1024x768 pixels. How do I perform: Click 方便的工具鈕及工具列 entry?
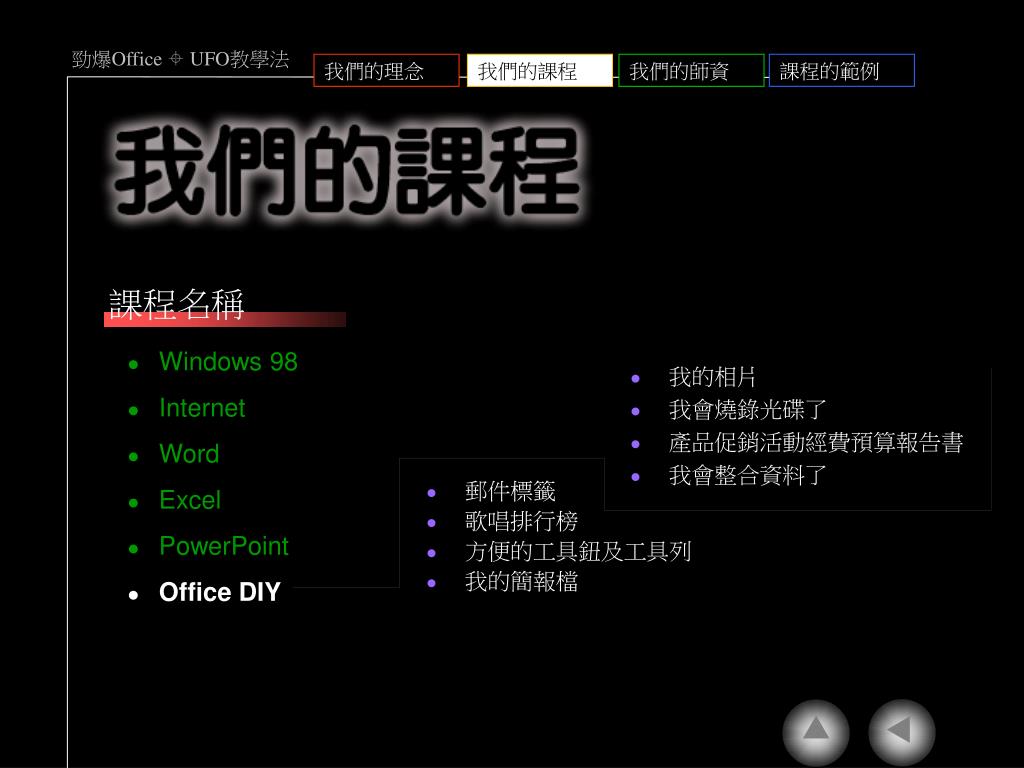(x=578, y=551)
